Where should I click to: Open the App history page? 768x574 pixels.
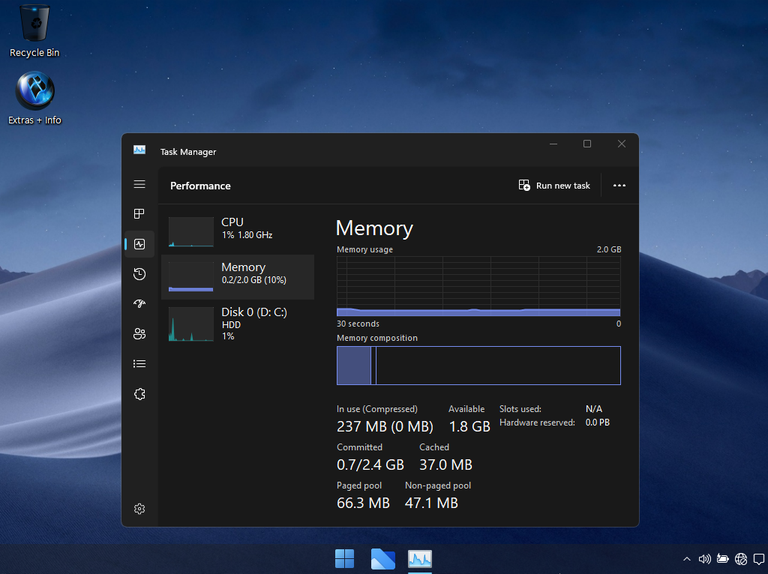(140, 274)
